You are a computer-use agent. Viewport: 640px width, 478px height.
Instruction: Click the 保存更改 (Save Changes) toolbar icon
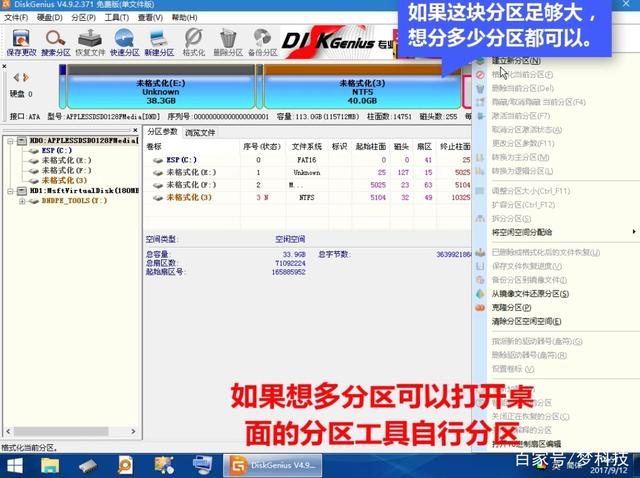click(x=21, y=42)
